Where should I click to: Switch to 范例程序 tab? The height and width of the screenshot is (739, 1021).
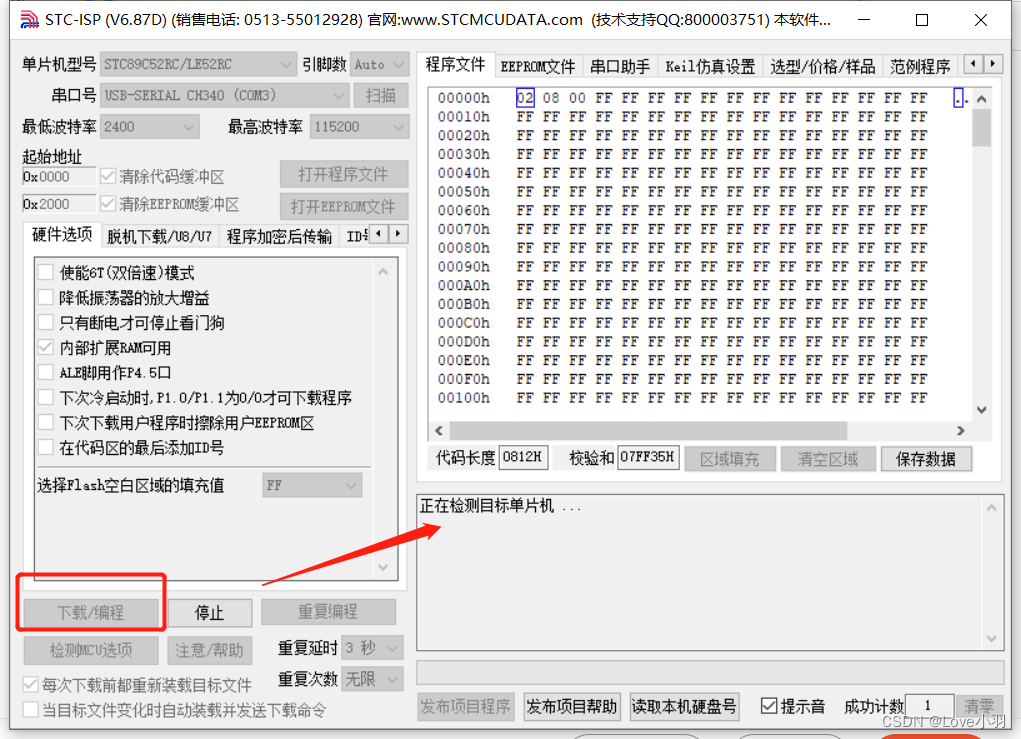(920, 66)
